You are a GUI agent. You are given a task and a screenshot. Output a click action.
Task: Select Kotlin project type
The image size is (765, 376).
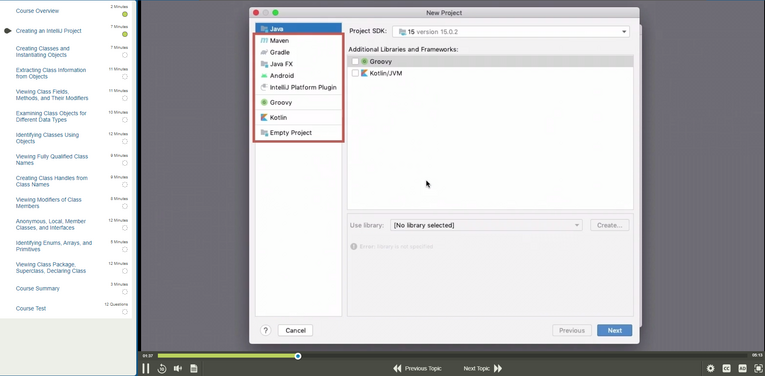pyautogui.click(x=298, y=118)
